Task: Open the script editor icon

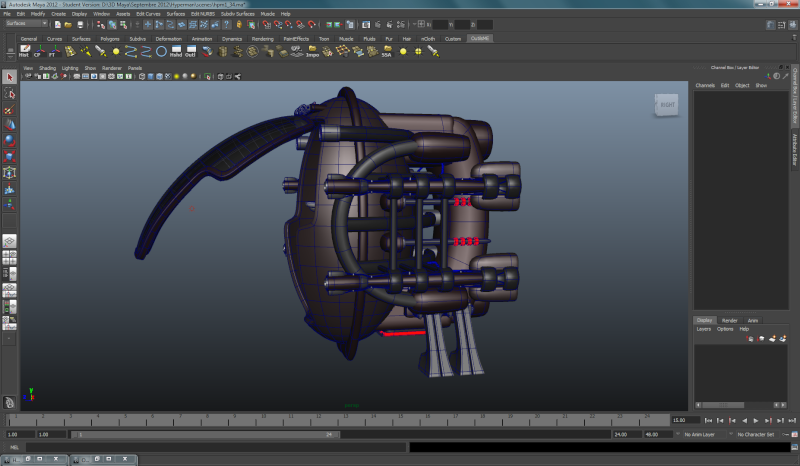Action: click(794, 448)
